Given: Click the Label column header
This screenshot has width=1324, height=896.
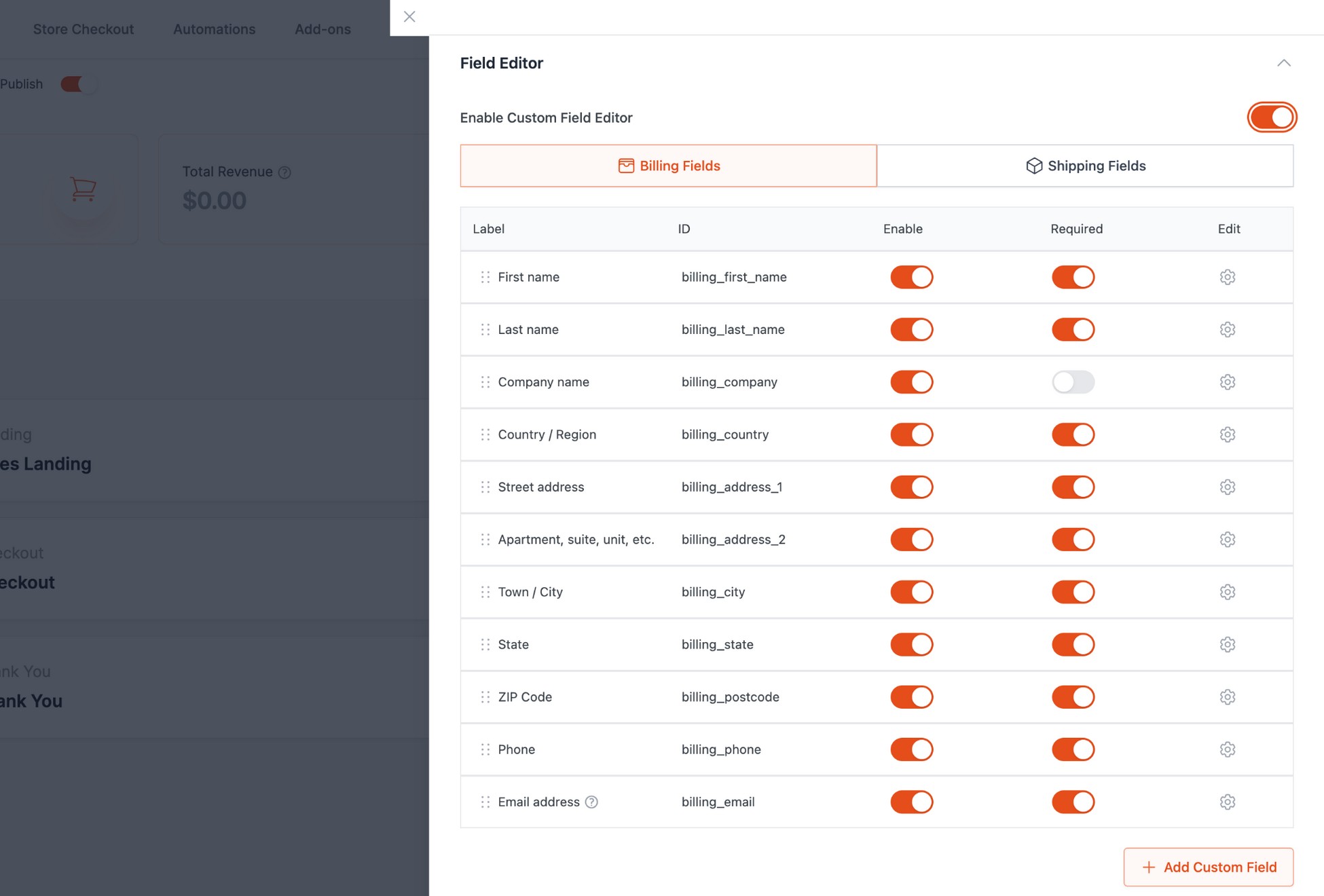Looking at the screenshot, I should 488,229.
